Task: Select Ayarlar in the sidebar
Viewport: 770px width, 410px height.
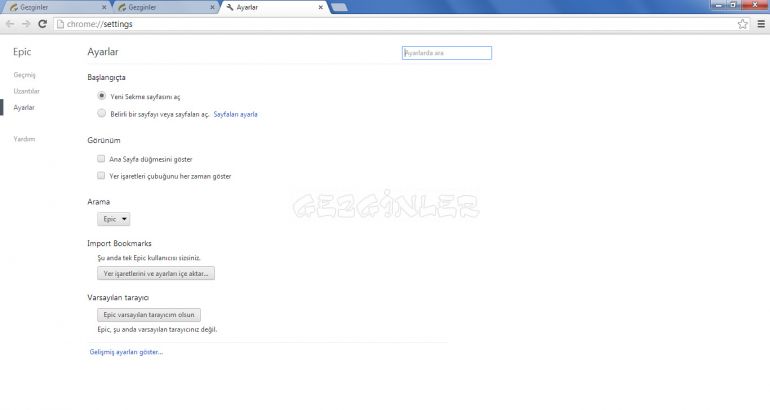Action: click(x=24, y=108)
